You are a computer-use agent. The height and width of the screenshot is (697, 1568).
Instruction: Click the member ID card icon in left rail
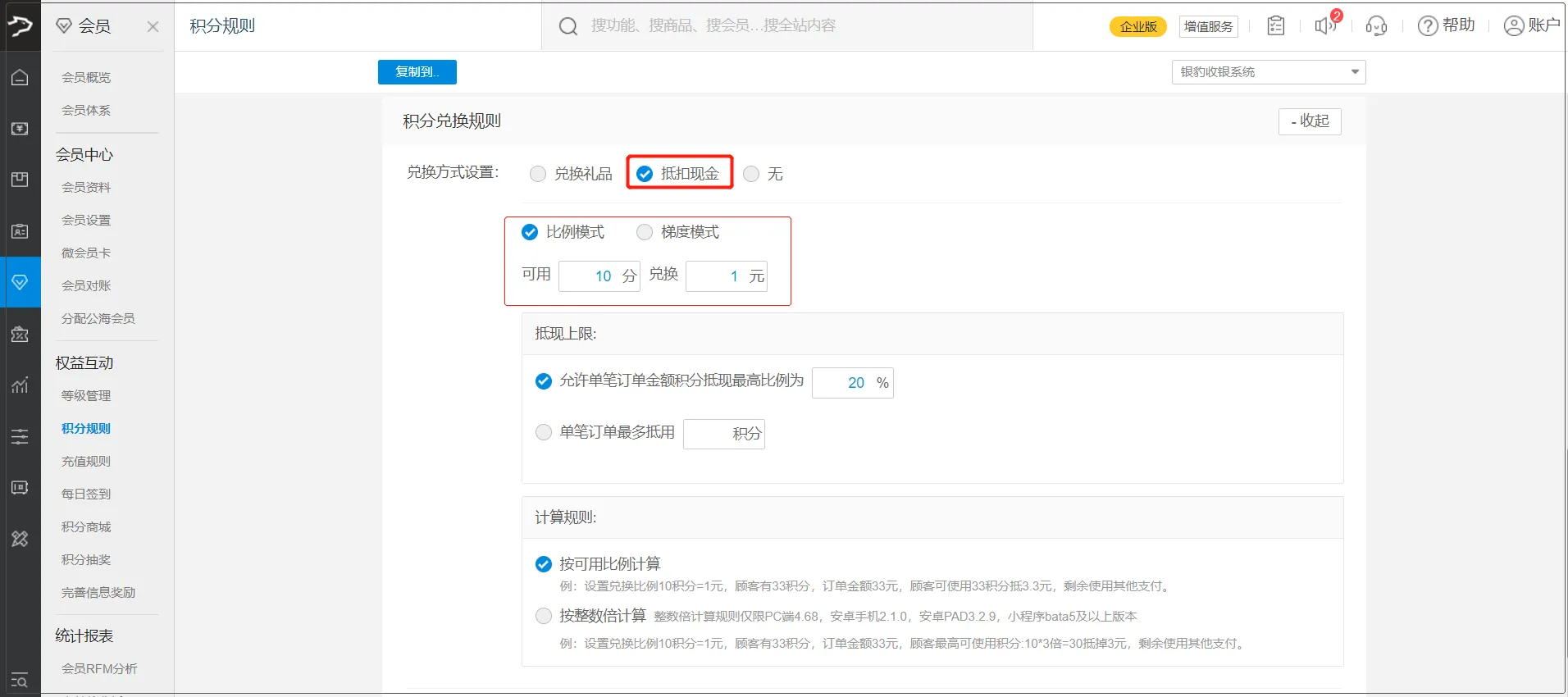click(x=20, y=231)
